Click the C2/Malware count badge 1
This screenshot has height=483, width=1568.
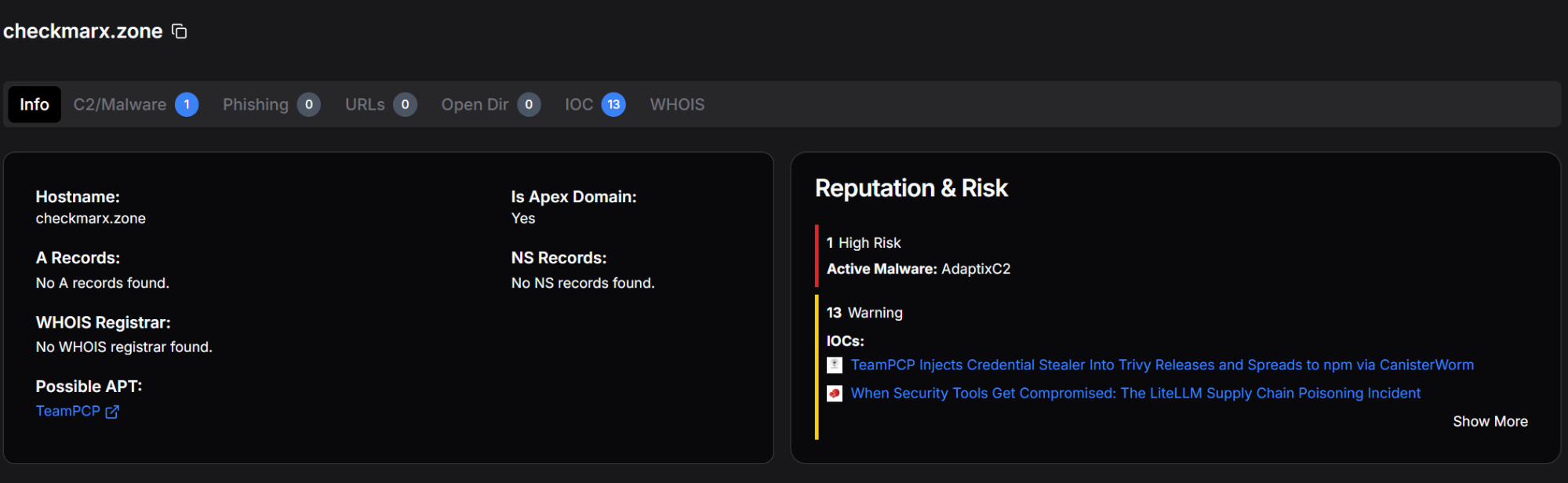187,104
